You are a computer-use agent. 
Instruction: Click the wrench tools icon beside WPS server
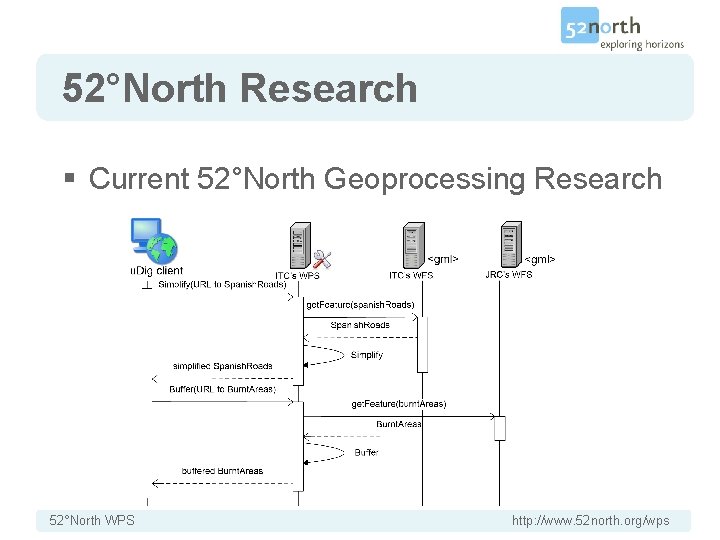pyautogui.click(x=322, y=260)
